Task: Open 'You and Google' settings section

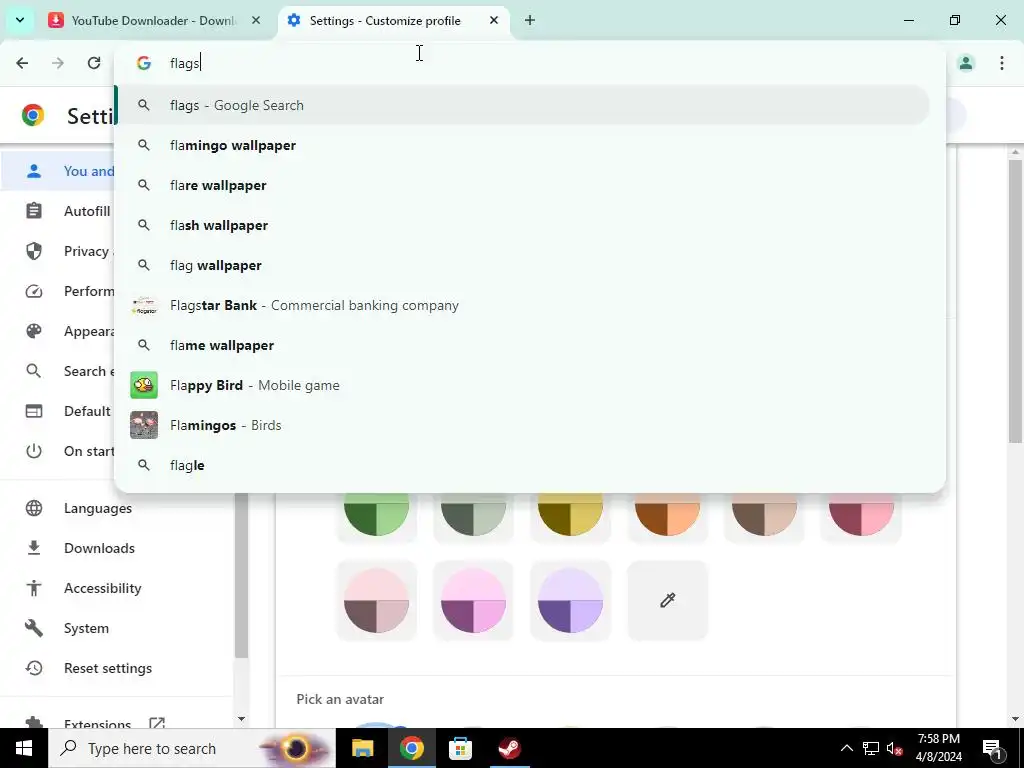Action: 59,171
